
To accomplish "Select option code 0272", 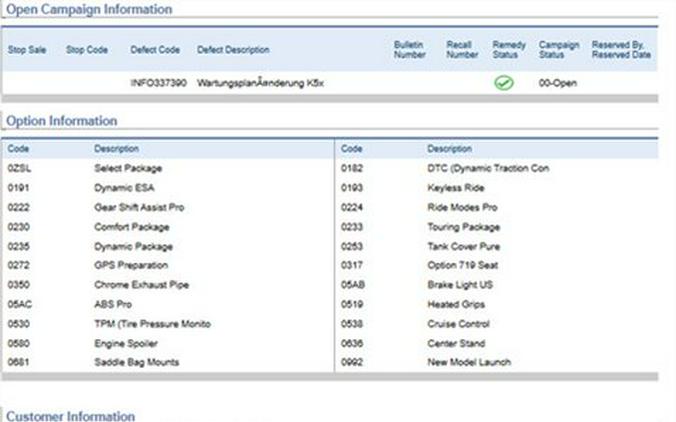I will point(19,266).
